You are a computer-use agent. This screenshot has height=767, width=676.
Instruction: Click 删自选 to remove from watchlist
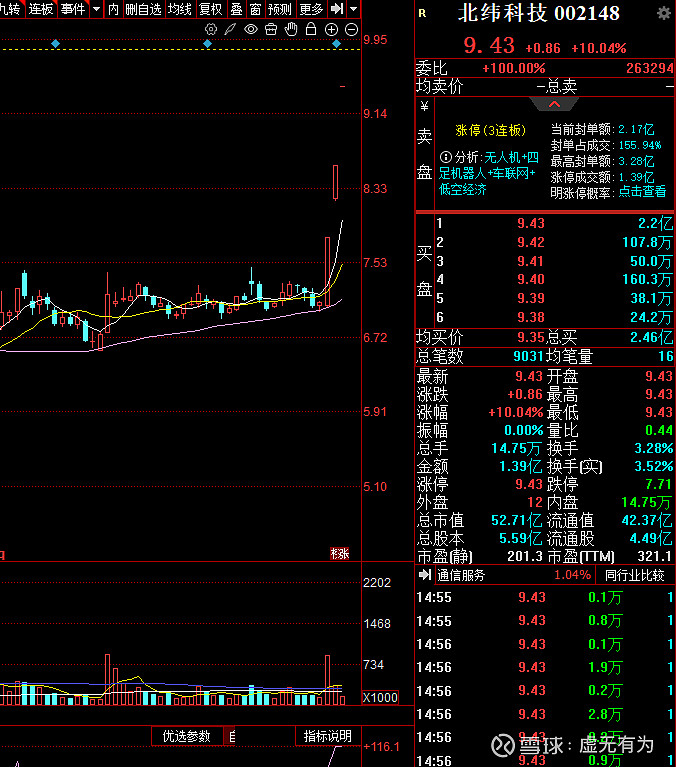pyautogui.click(x=143, y=9)
